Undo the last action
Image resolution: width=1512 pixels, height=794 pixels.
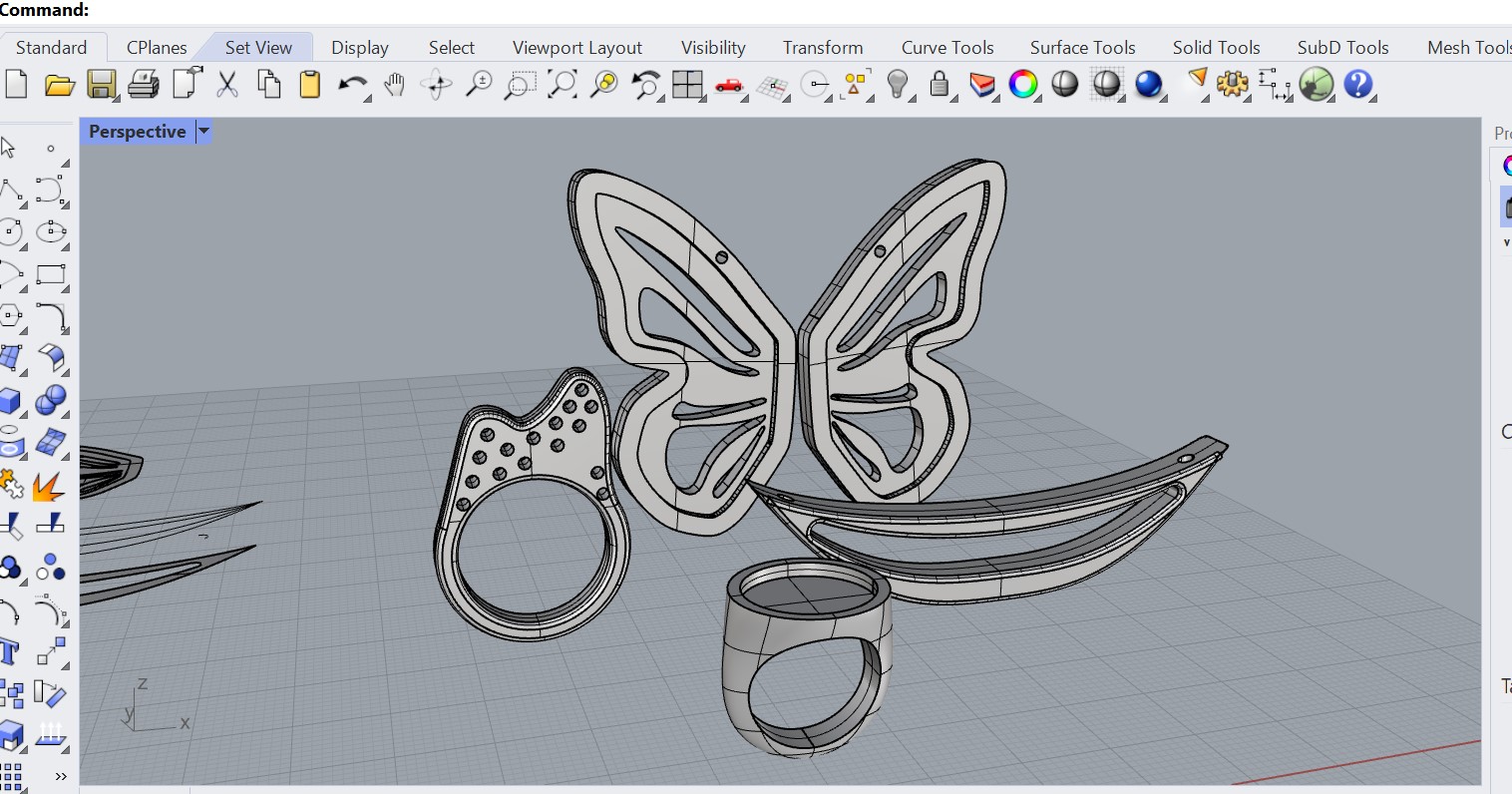(352, 86)
